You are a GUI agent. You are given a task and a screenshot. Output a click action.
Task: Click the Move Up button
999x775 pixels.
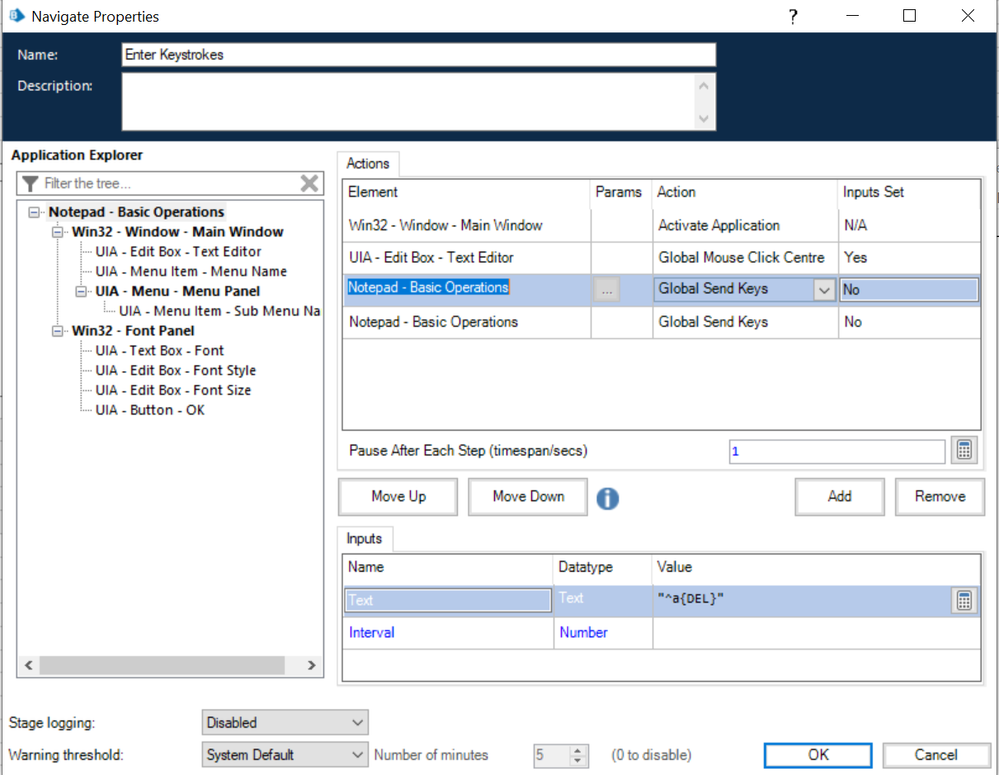click(398, 497)
